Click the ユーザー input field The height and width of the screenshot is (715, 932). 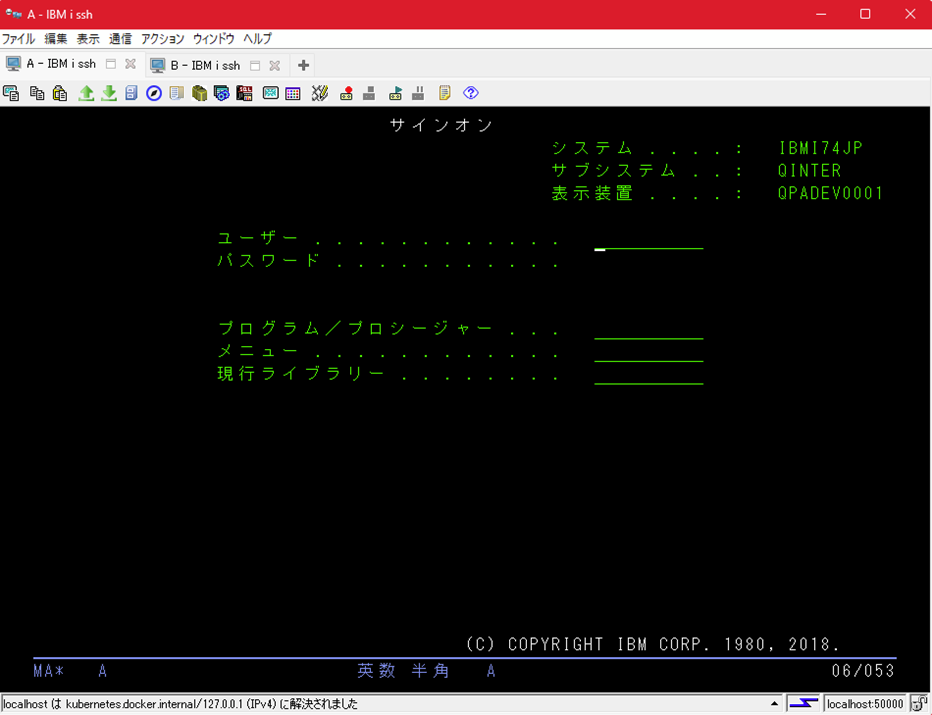coord(648,241)
